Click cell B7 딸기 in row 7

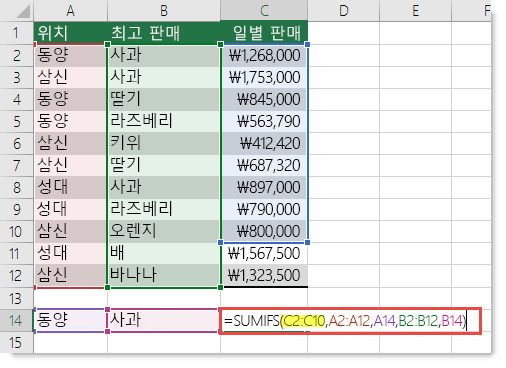click(x=164, y=165)
